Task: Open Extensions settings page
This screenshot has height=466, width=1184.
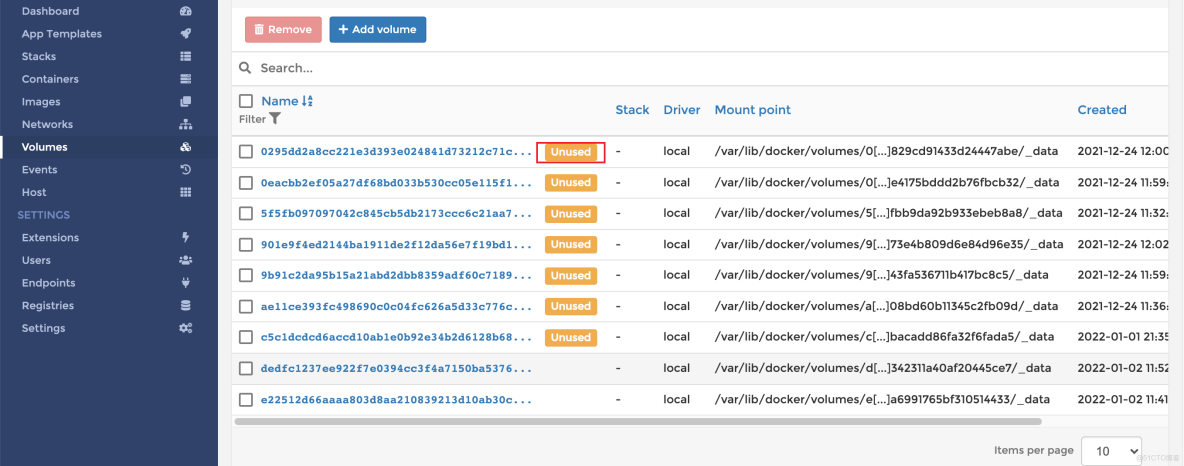Action: (x=51, y=238)
